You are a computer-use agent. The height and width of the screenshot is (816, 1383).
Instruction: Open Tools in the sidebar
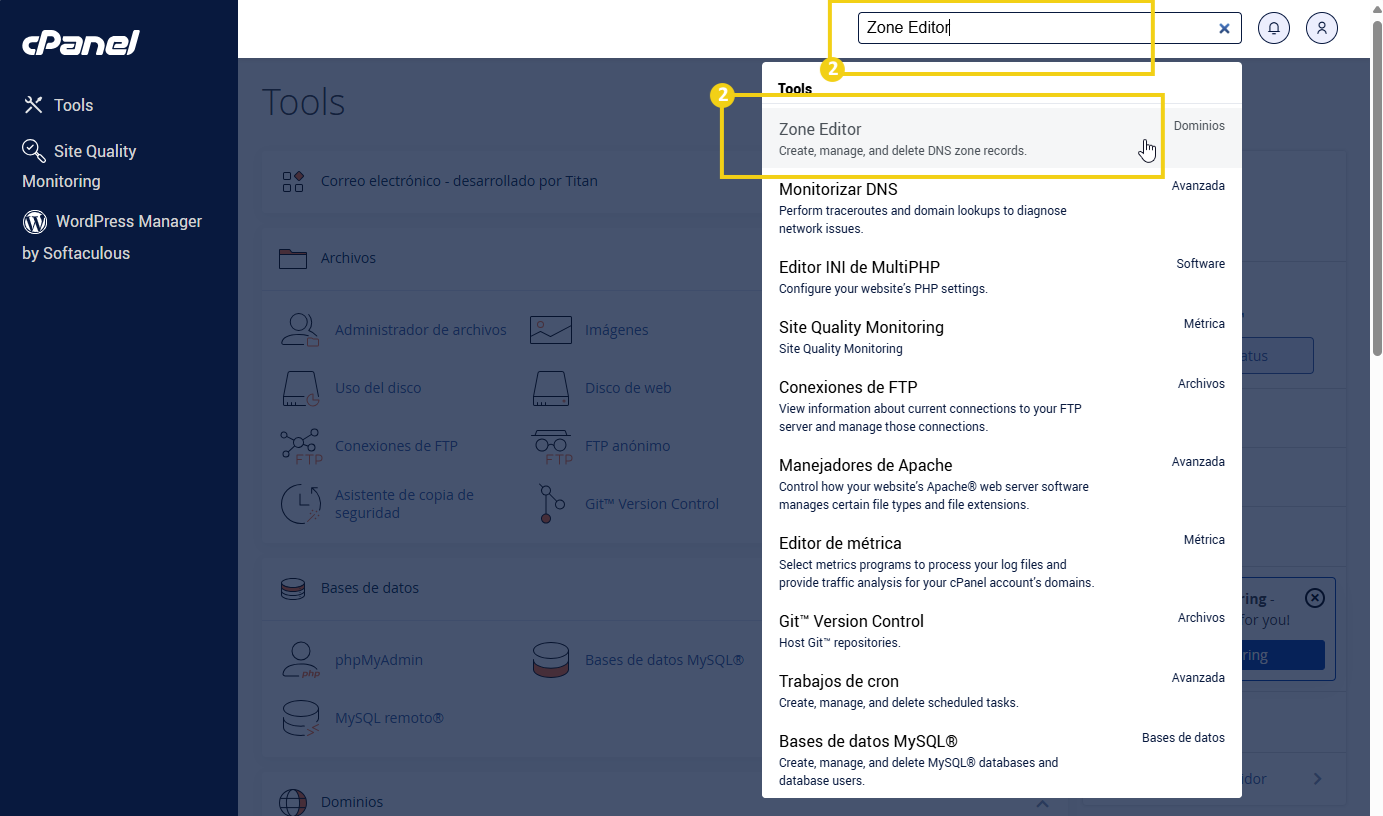click(x=72, y=105)
